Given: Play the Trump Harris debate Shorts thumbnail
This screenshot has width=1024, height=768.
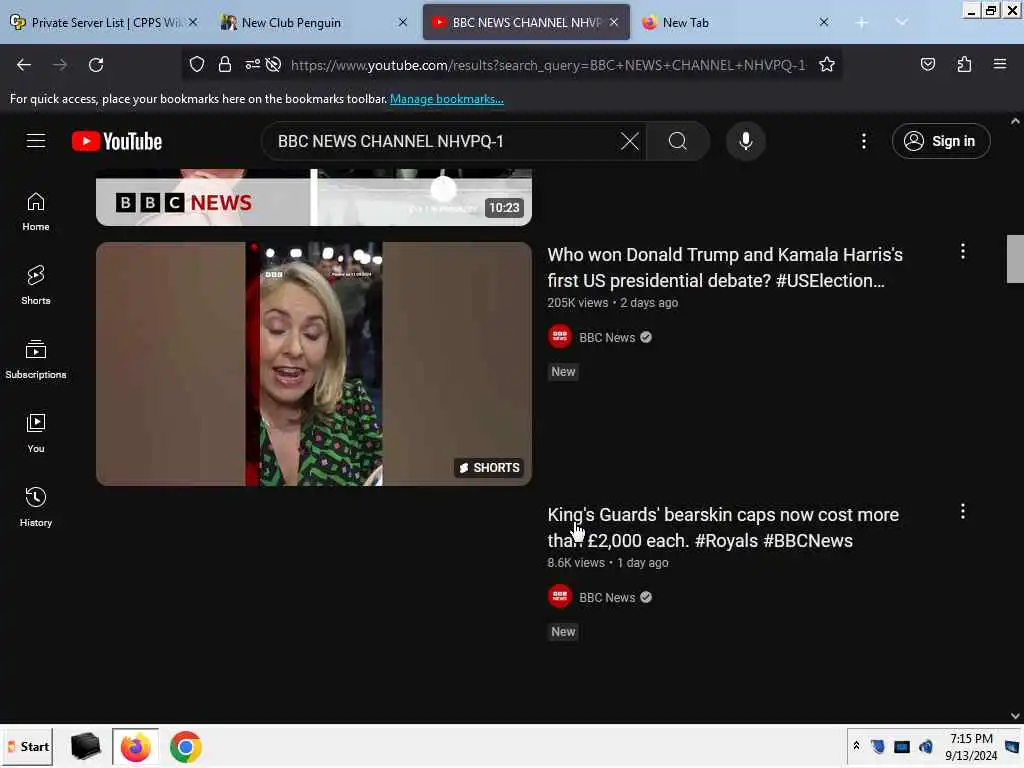Looking at the screenshot, I should coord(314,364).
